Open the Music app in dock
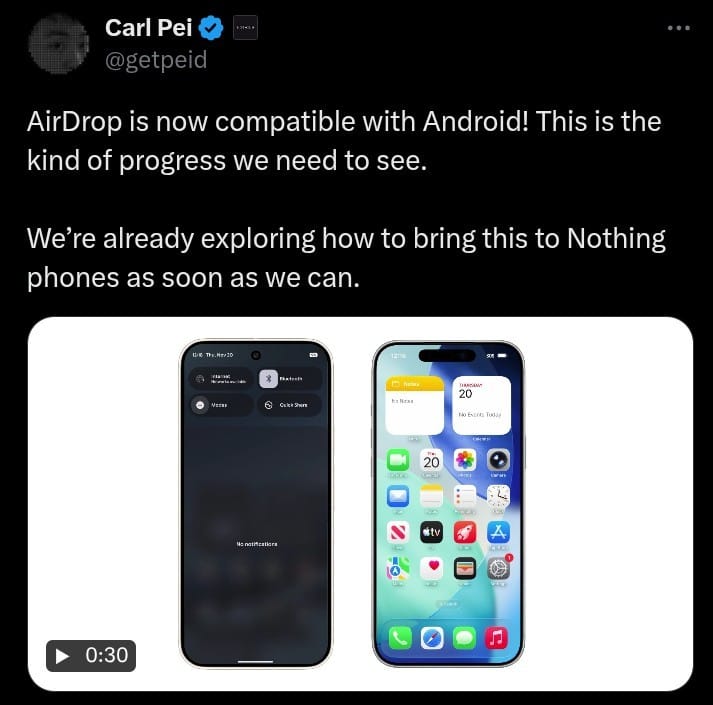713x705 pixels. click(497, 638)
